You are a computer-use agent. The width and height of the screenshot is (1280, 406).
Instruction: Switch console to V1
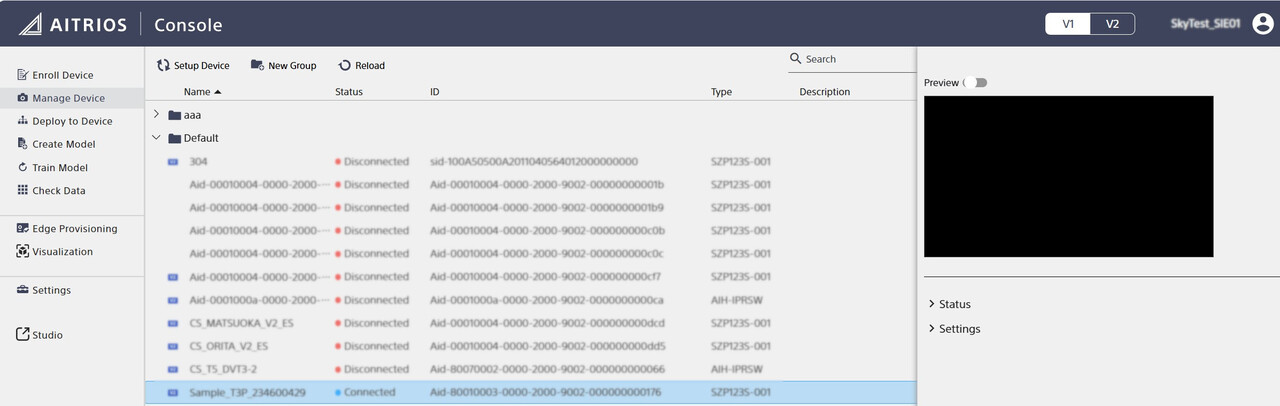click(x=1068, y=24)
